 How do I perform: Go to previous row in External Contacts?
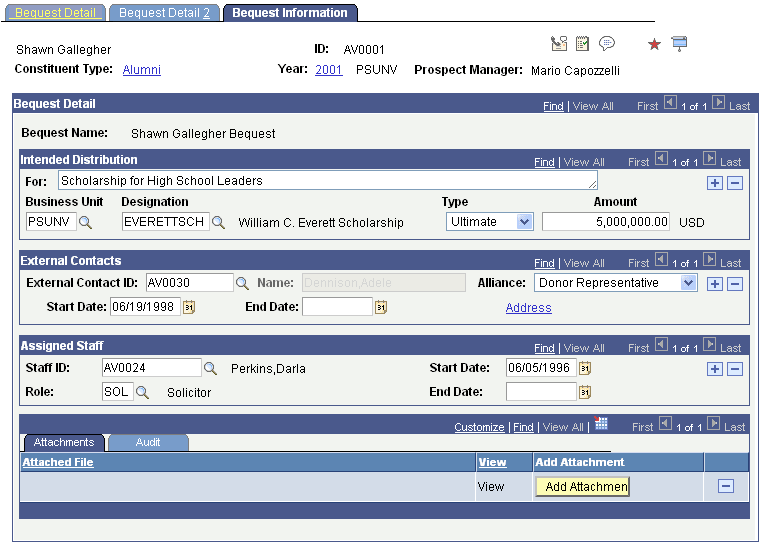(x=661, y=259)
